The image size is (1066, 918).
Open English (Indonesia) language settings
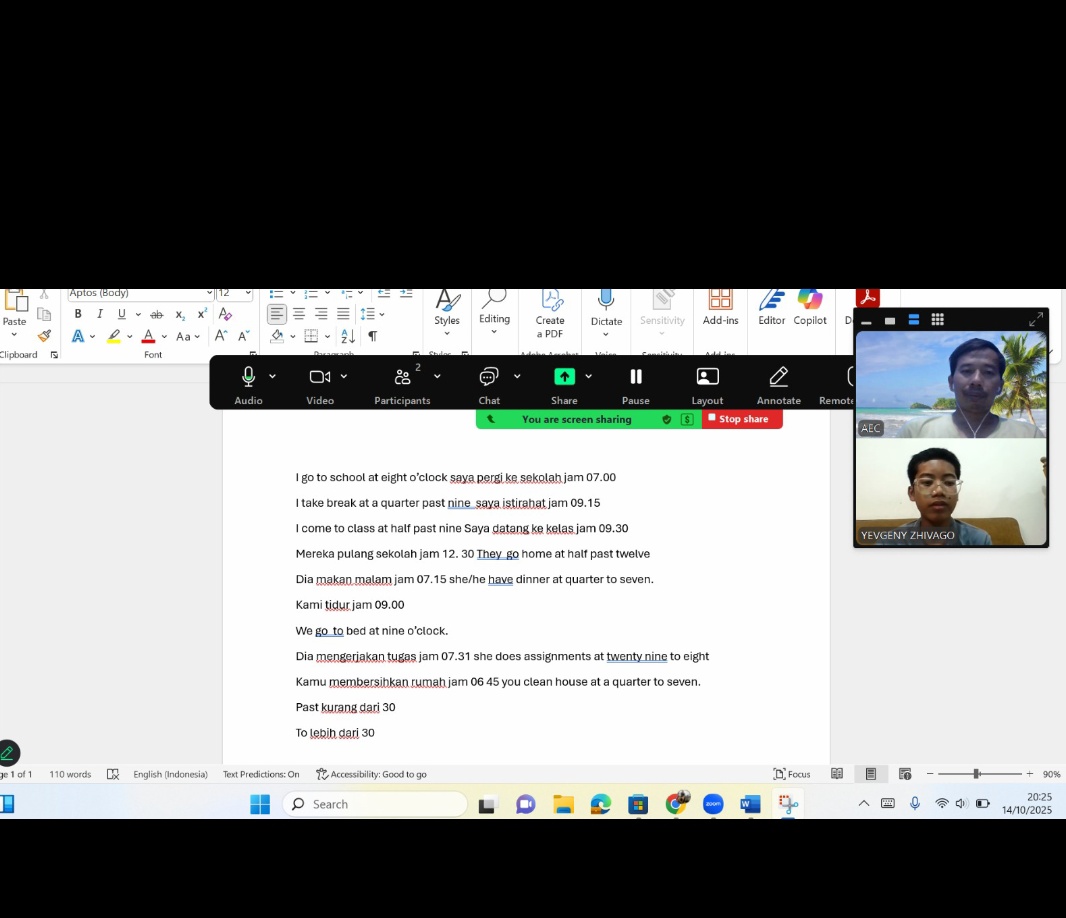tap(170, 774)
